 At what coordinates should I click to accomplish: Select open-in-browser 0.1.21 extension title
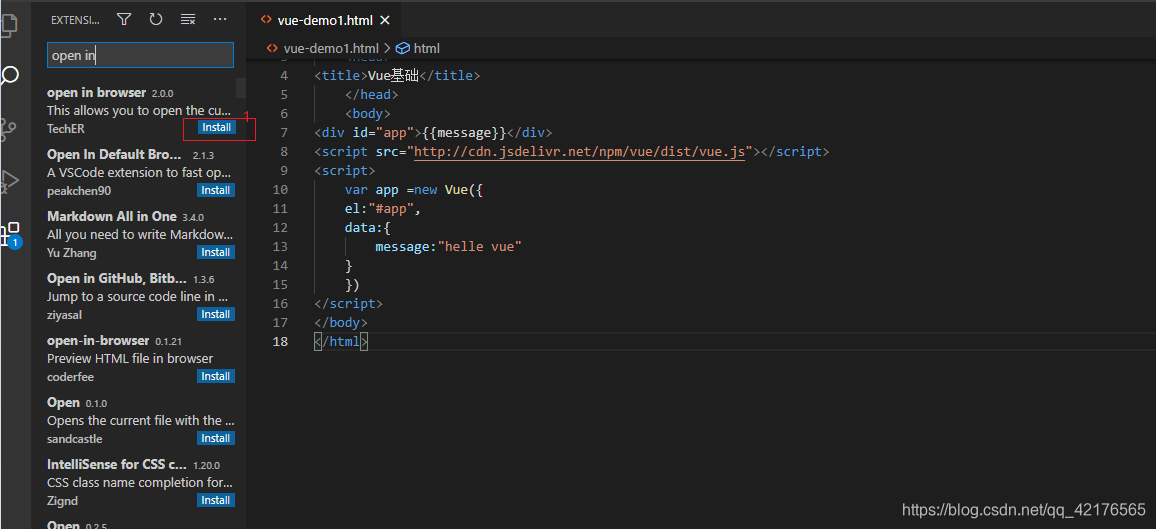tap(98, 340)
